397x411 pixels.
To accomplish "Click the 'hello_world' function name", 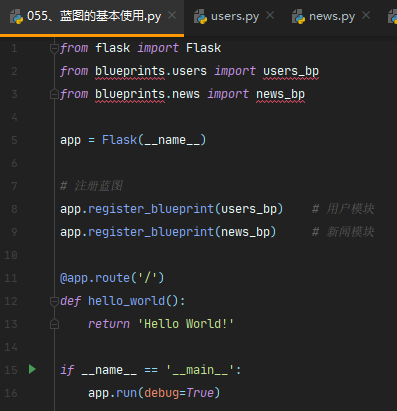I will click(126, 301).
